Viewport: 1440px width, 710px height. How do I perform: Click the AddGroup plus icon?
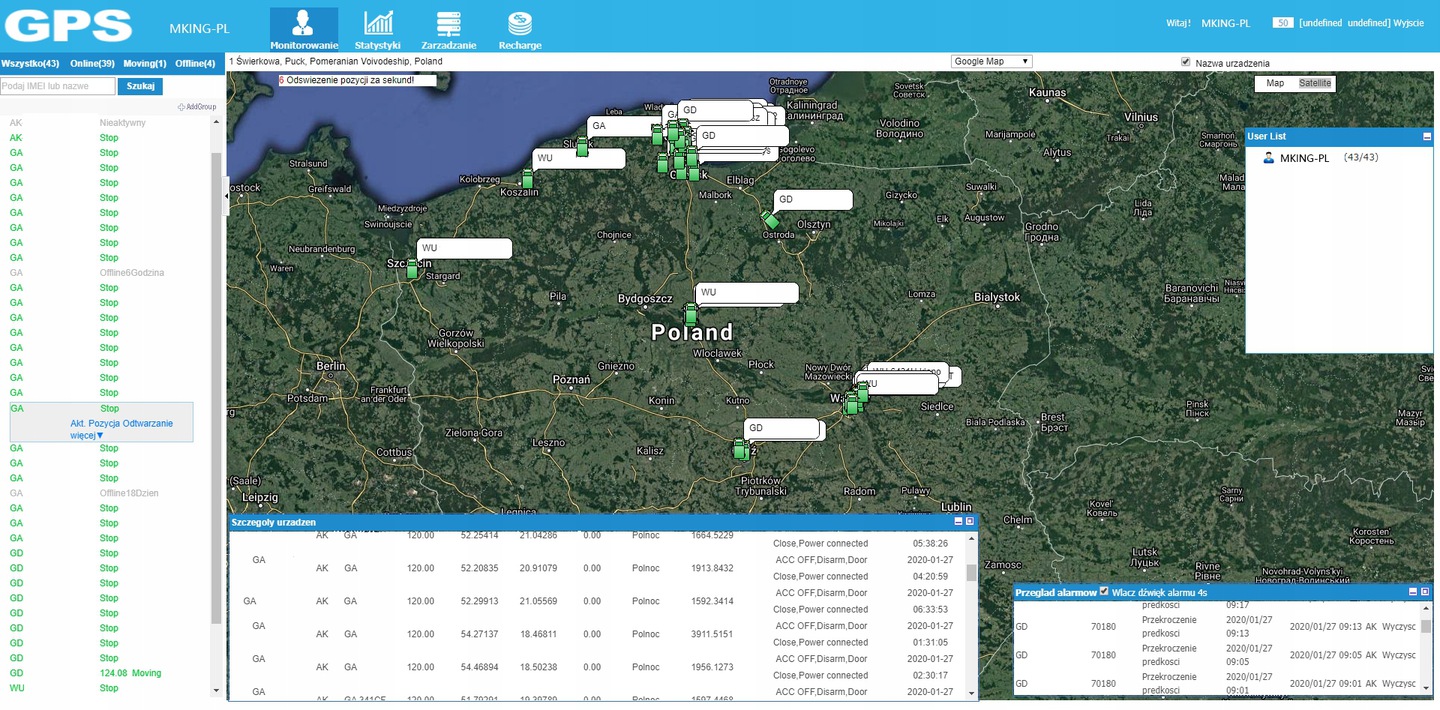pyautogui.click(x=181, y=107)
